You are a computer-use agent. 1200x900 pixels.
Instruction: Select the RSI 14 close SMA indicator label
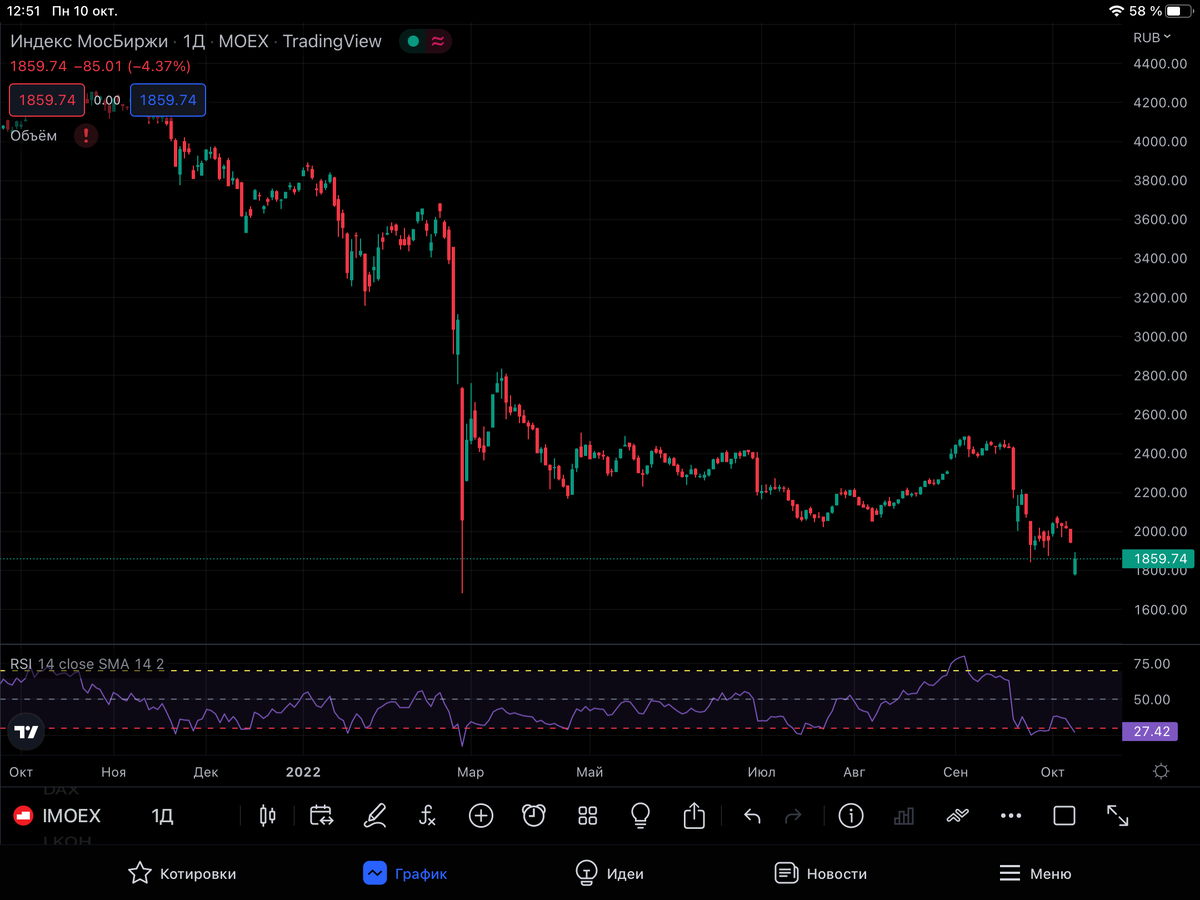(x=86, y=665)
